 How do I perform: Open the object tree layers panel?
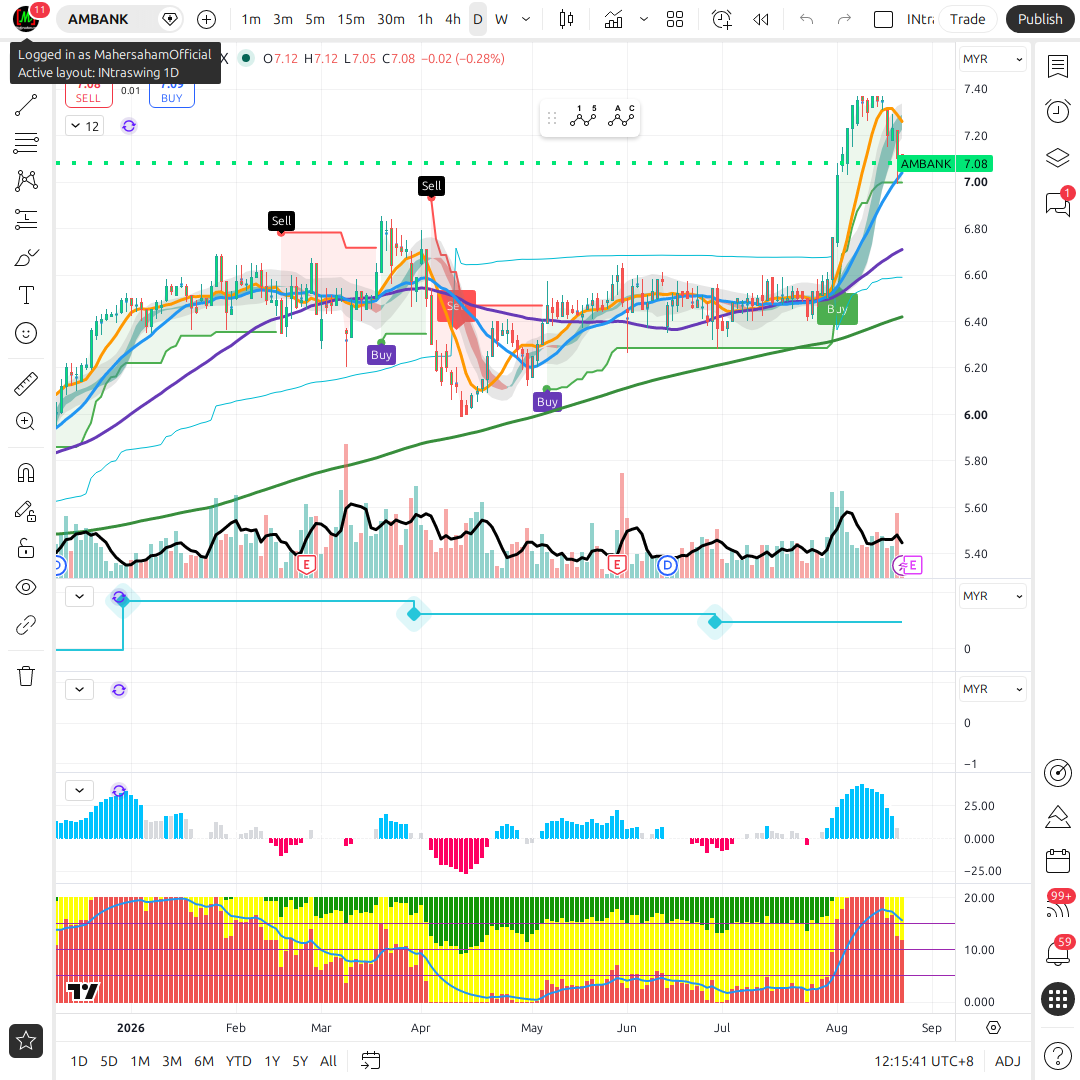(x=1058, y=158)
